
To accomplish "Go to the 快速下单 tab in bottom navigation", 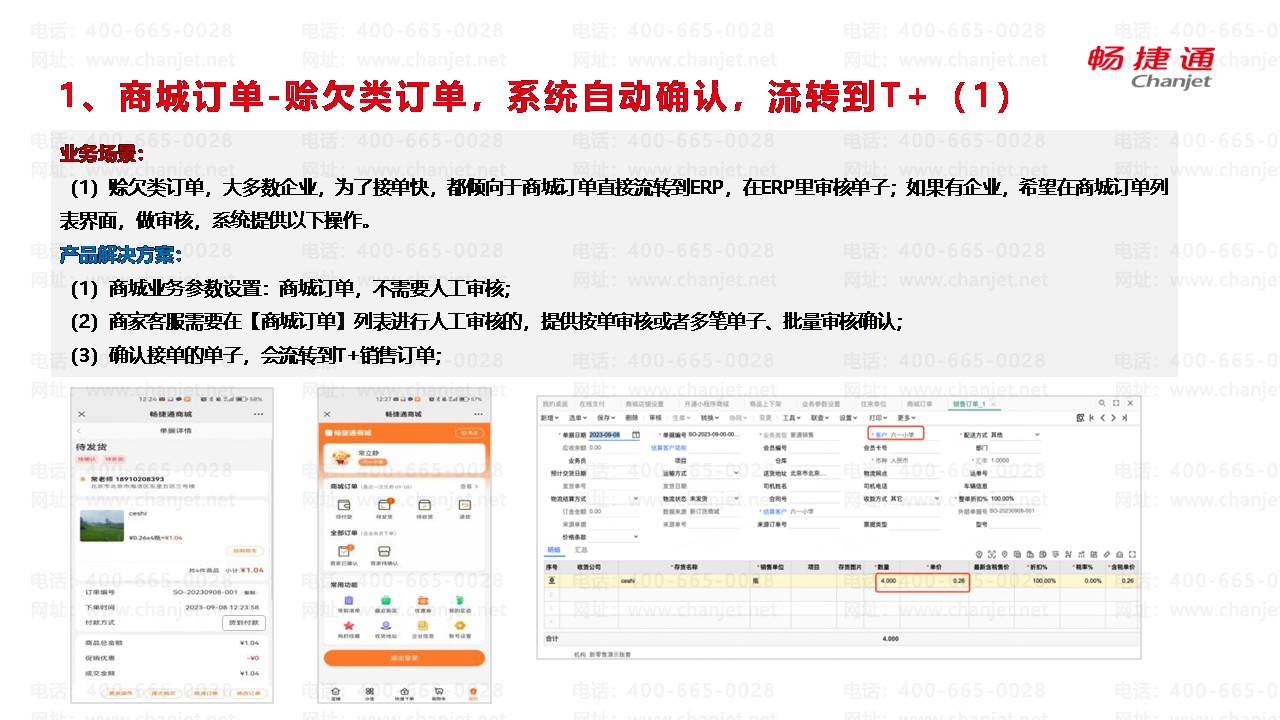I will (x=403, y=692).
